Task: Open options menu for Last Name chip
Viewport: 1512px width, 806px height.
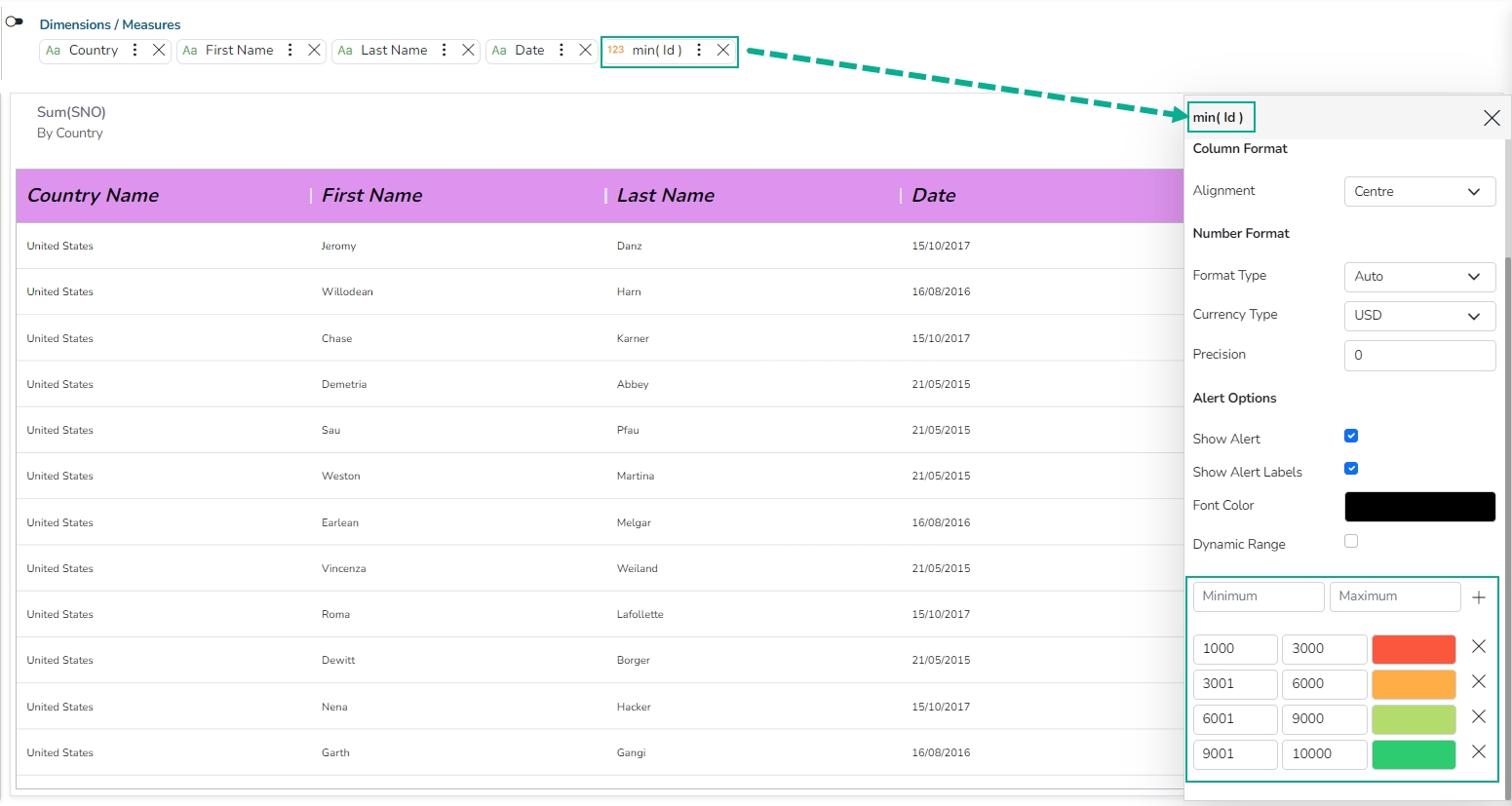Action: click(445, 51)
